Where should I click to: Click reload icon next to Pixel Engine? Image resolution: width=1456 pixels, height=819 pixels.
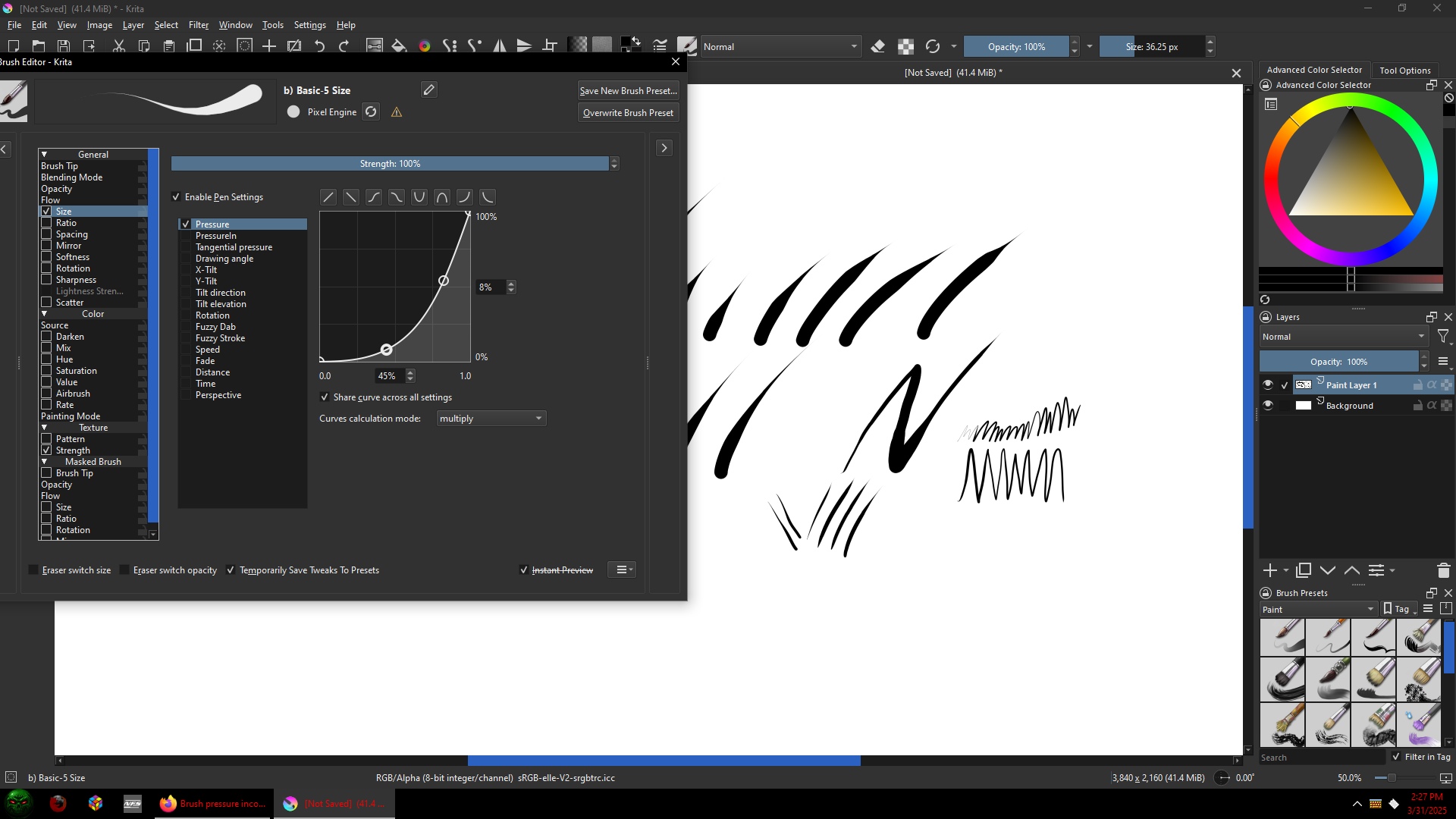(371, 111)
